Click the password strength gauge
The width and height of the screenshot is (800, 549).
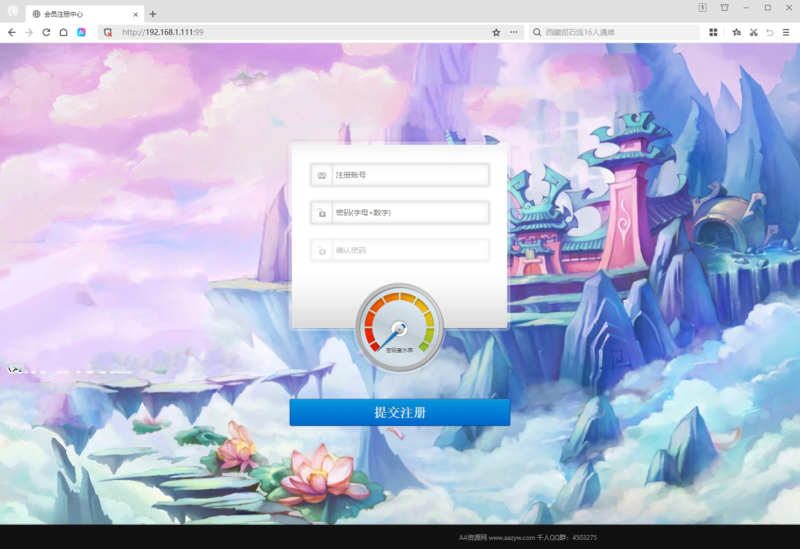pos(399,328)
